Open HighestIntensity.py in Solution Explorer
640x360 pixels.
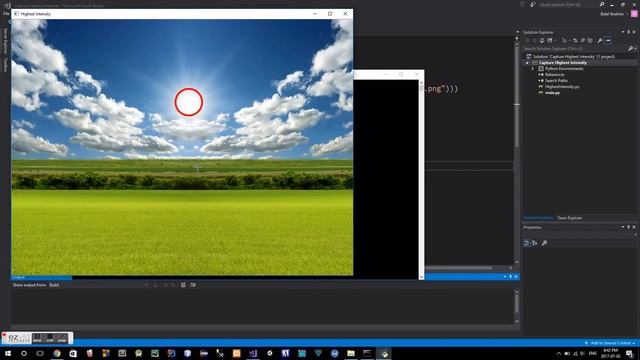562,87
